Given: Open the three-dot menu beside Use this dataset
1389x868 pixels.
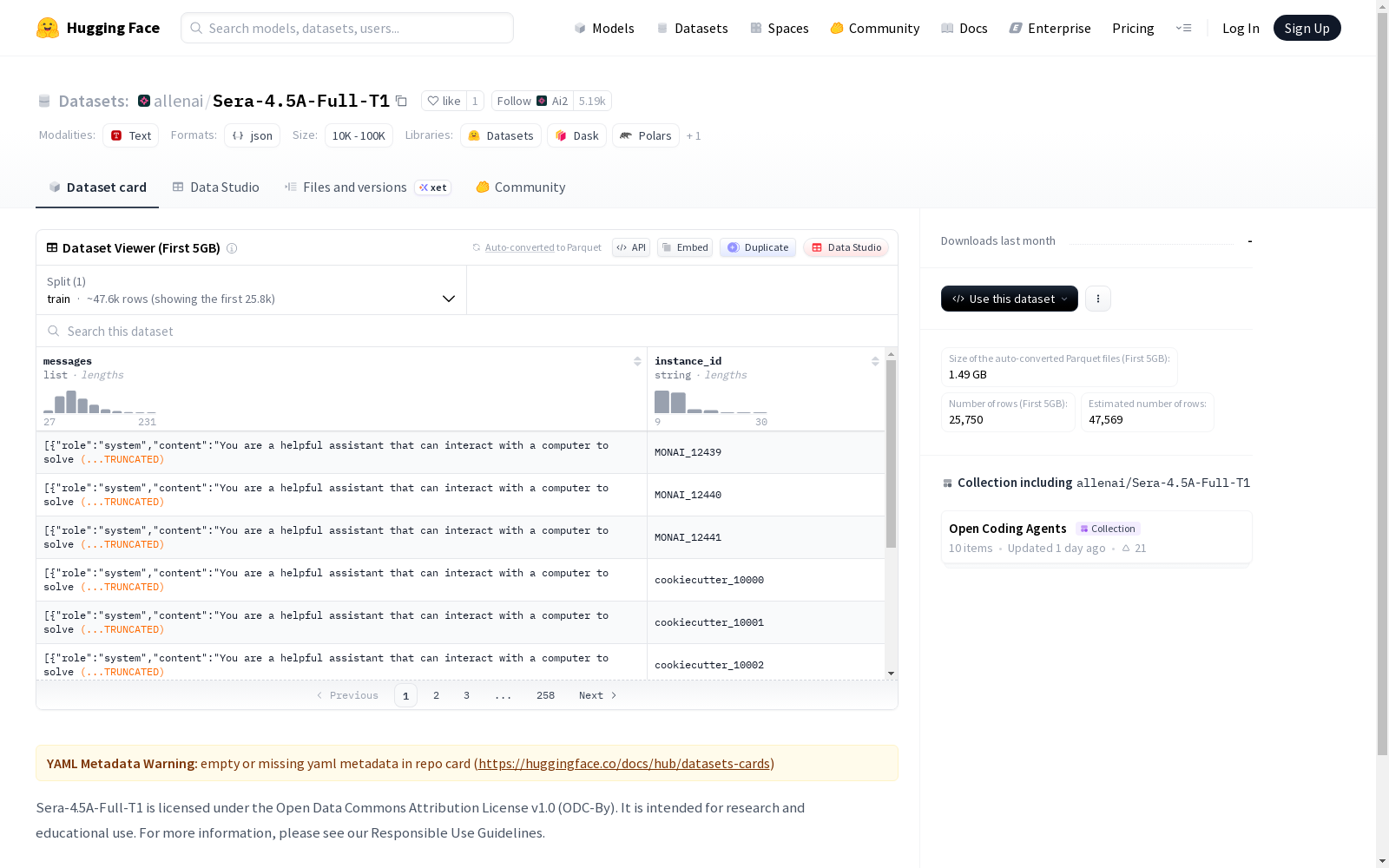Looking at the screenshot, I should tap(1098, 299).
